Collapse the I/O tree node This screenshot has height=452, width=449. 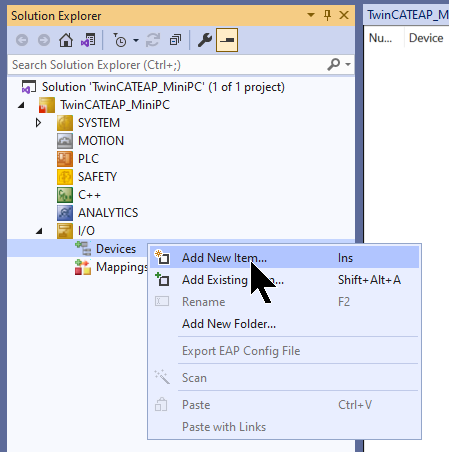tap(39, 231)
